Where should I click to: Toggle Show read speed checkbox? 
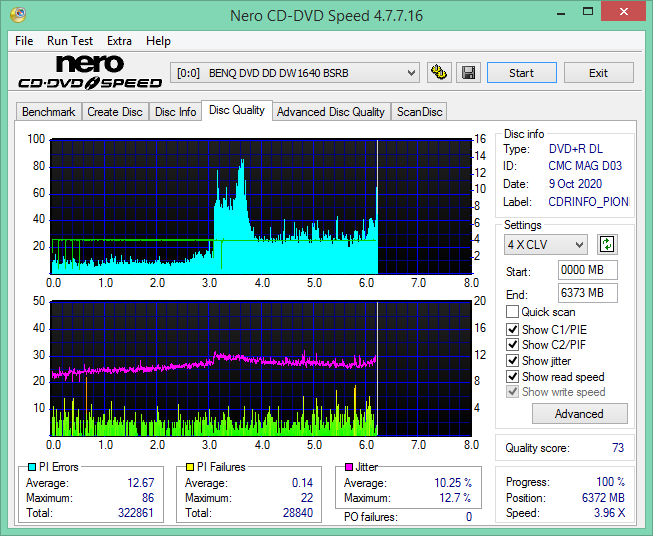(512, 376)
